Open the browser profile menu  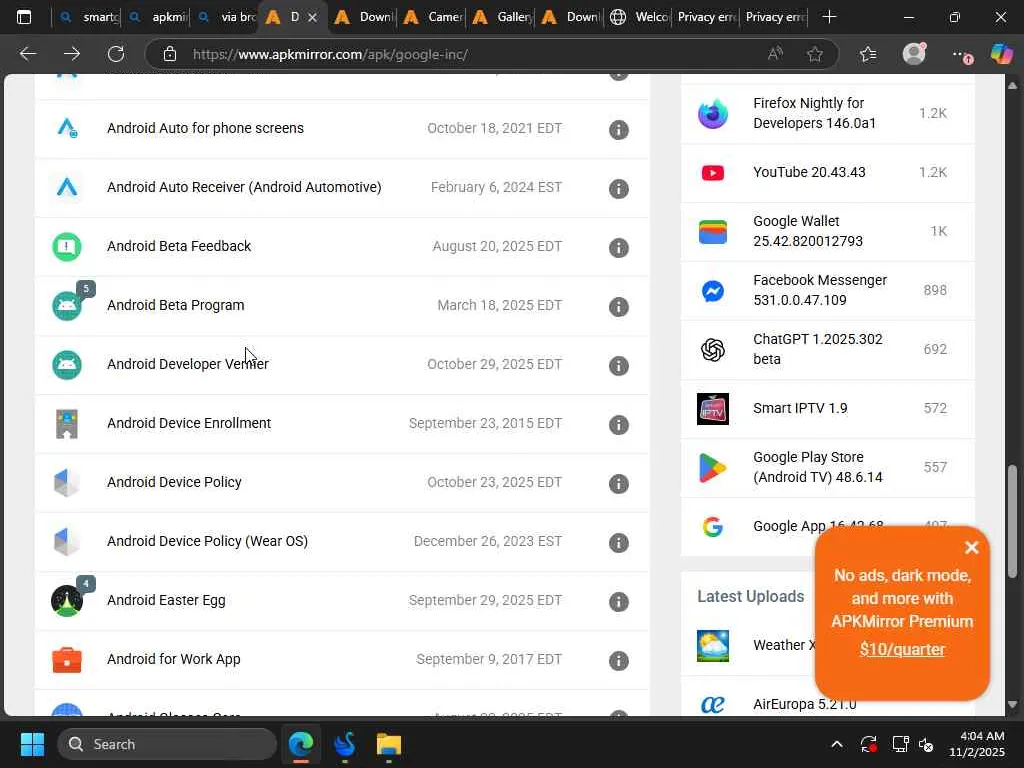[914, 54]
